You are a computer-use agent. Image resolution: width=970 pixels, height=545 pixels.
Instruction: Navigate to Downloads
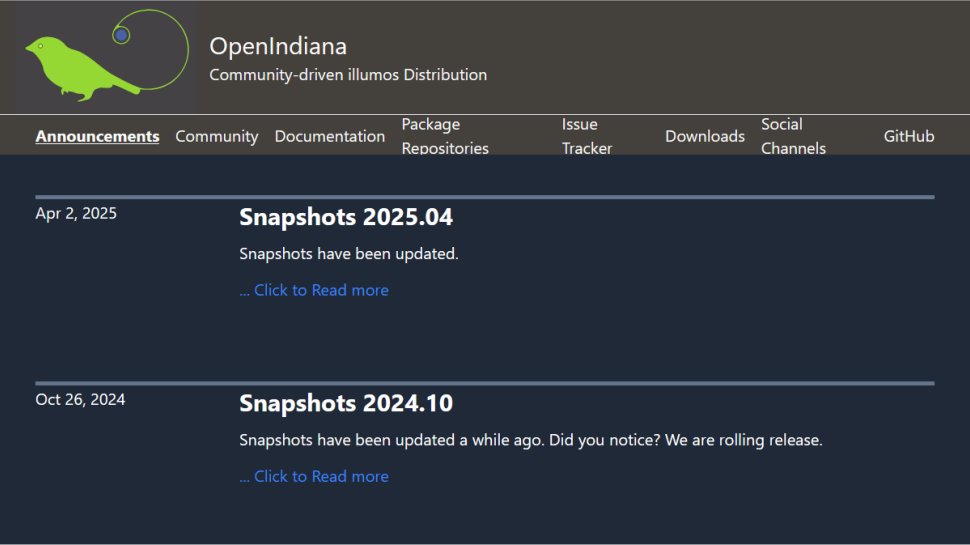705,136
